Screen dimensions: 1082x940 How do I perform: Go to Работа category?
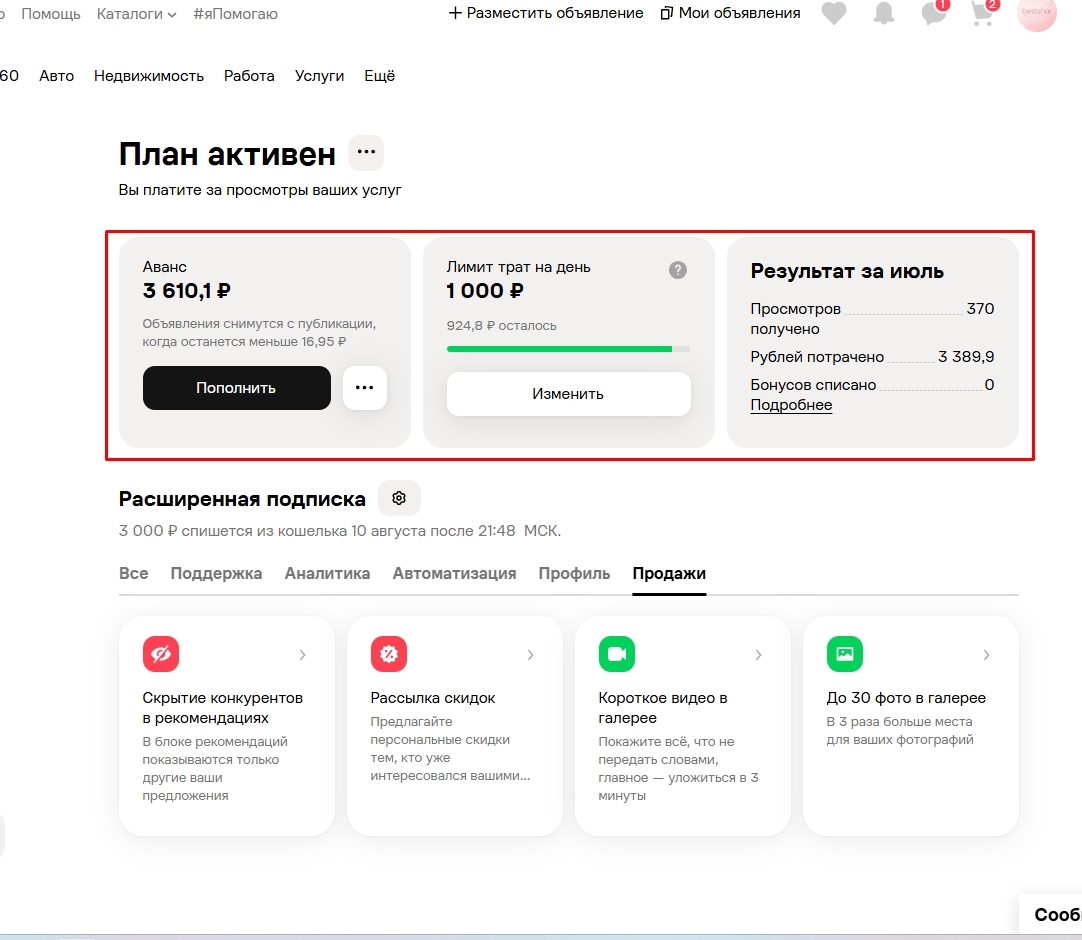click(249, 76)
